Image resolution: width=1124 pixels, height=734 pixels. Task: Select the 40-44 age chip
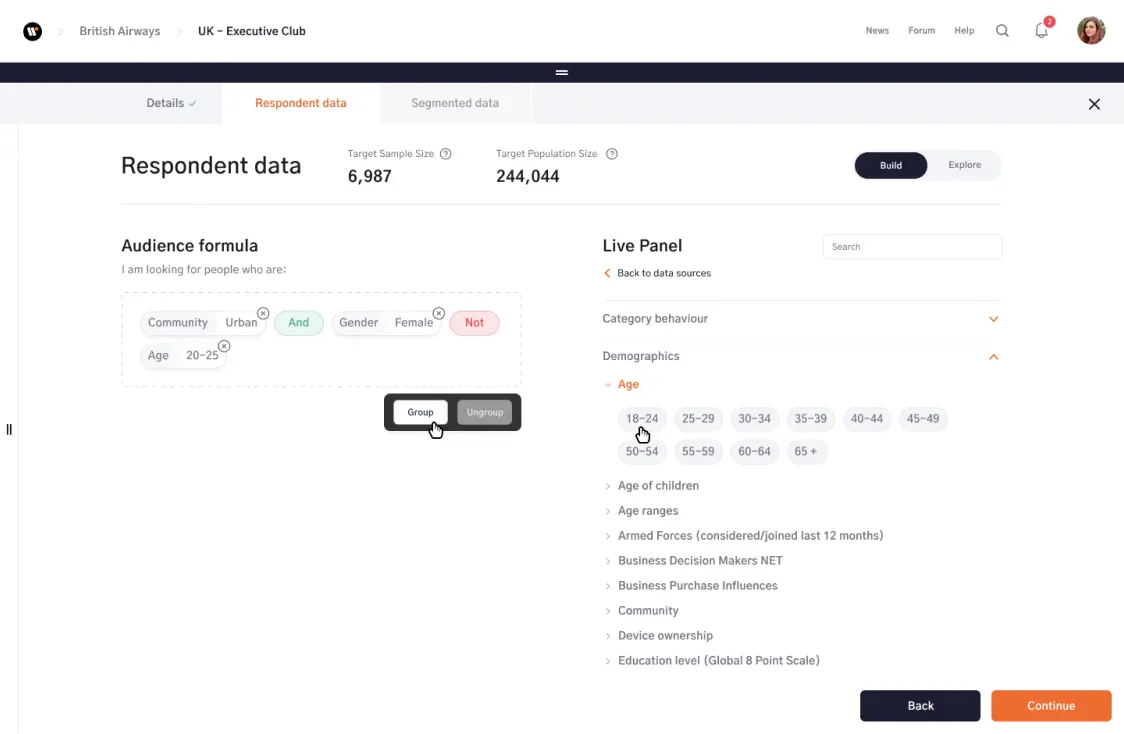[867, 419]
